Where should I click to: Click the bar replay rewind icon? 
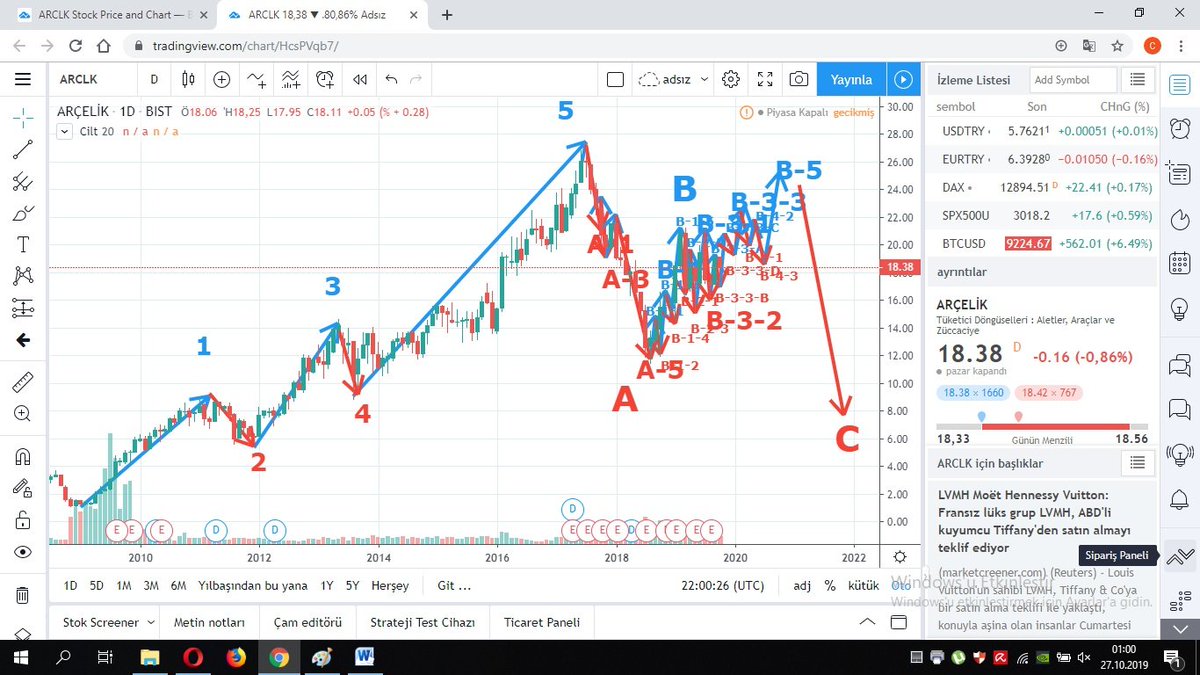point(359,79)
